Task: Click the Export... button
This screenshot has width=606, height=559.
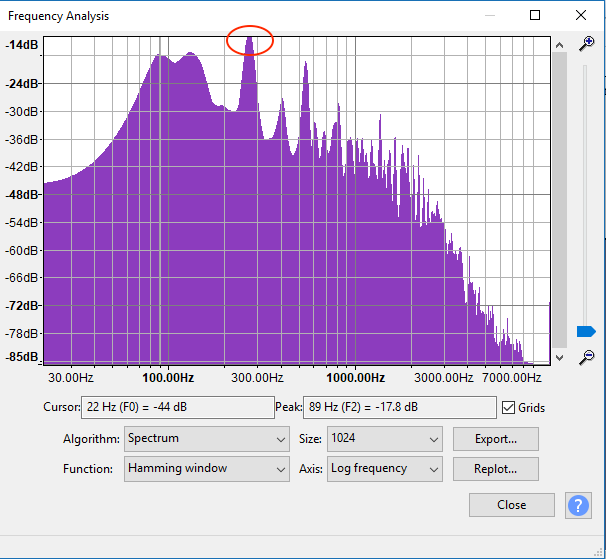Action: click(x=496, y=439)
